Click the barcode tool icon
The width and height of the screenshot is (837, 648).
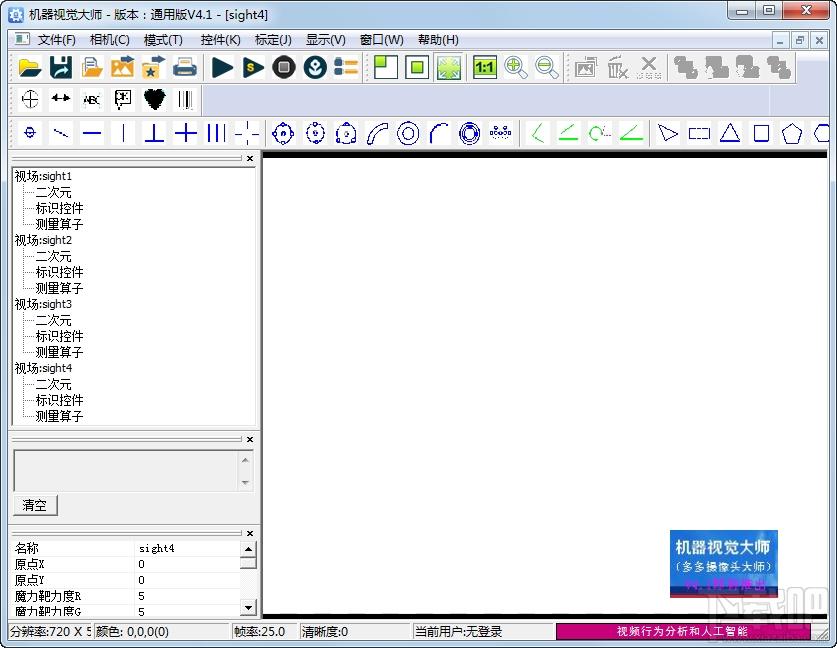click(x=185, y=99)
